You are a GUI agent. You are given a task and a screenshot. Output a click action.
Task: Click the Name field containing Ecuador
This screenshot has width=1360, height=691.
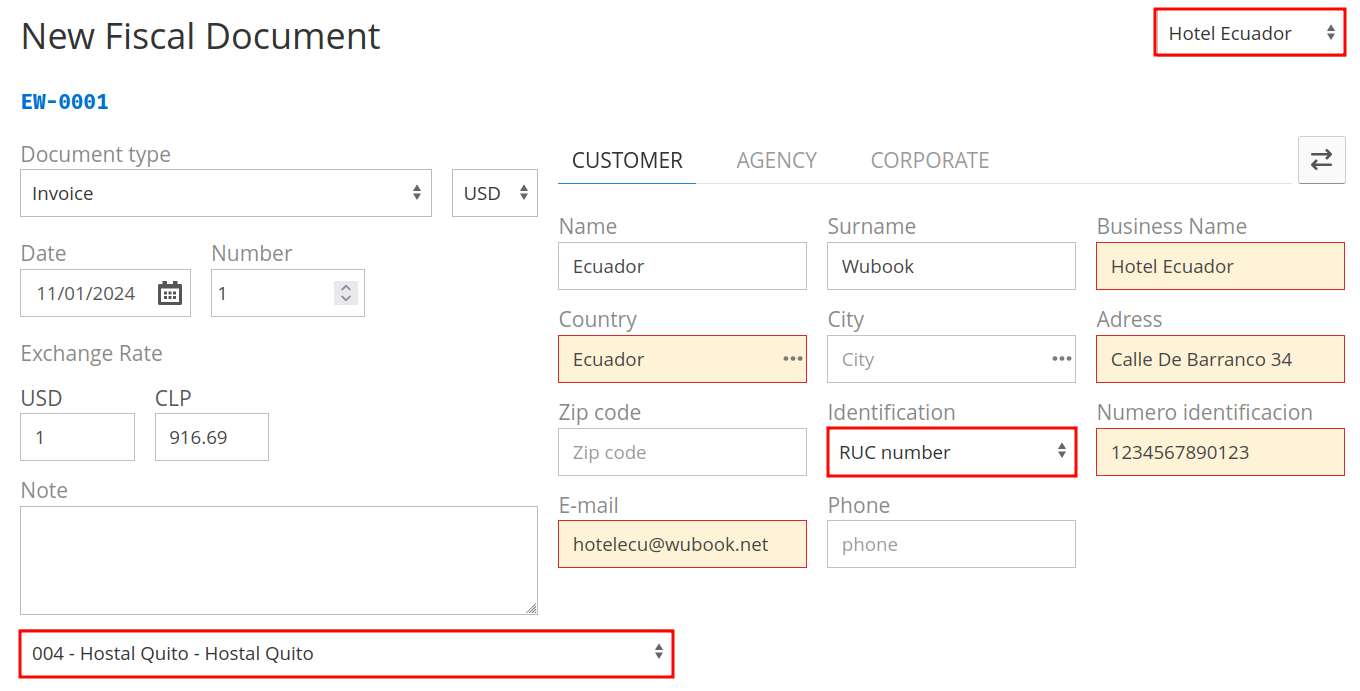[x=683, y=266]
